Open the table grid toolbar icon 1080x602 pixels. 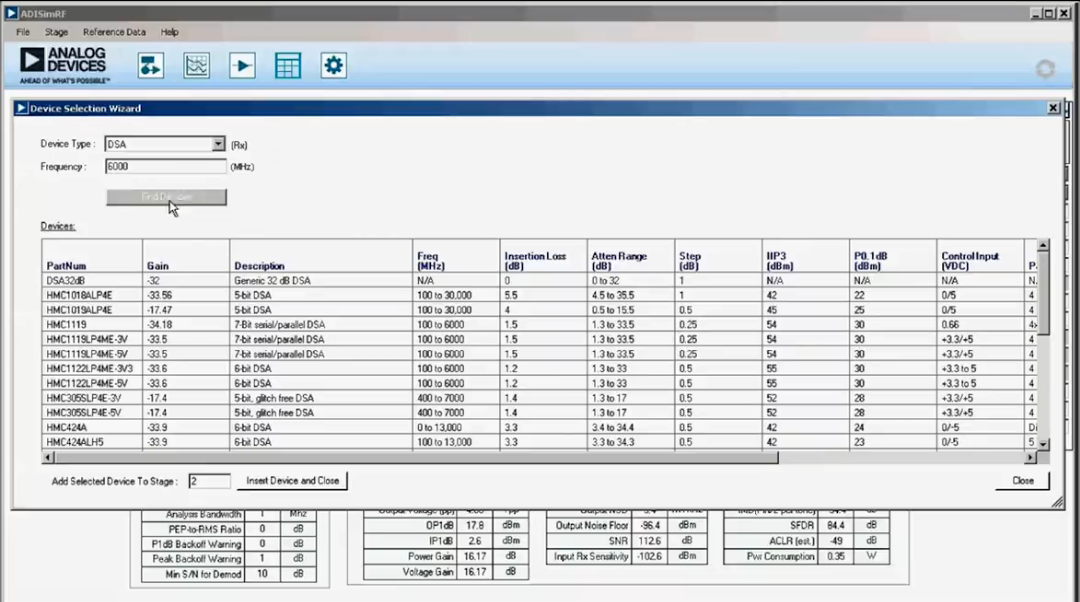287,65
